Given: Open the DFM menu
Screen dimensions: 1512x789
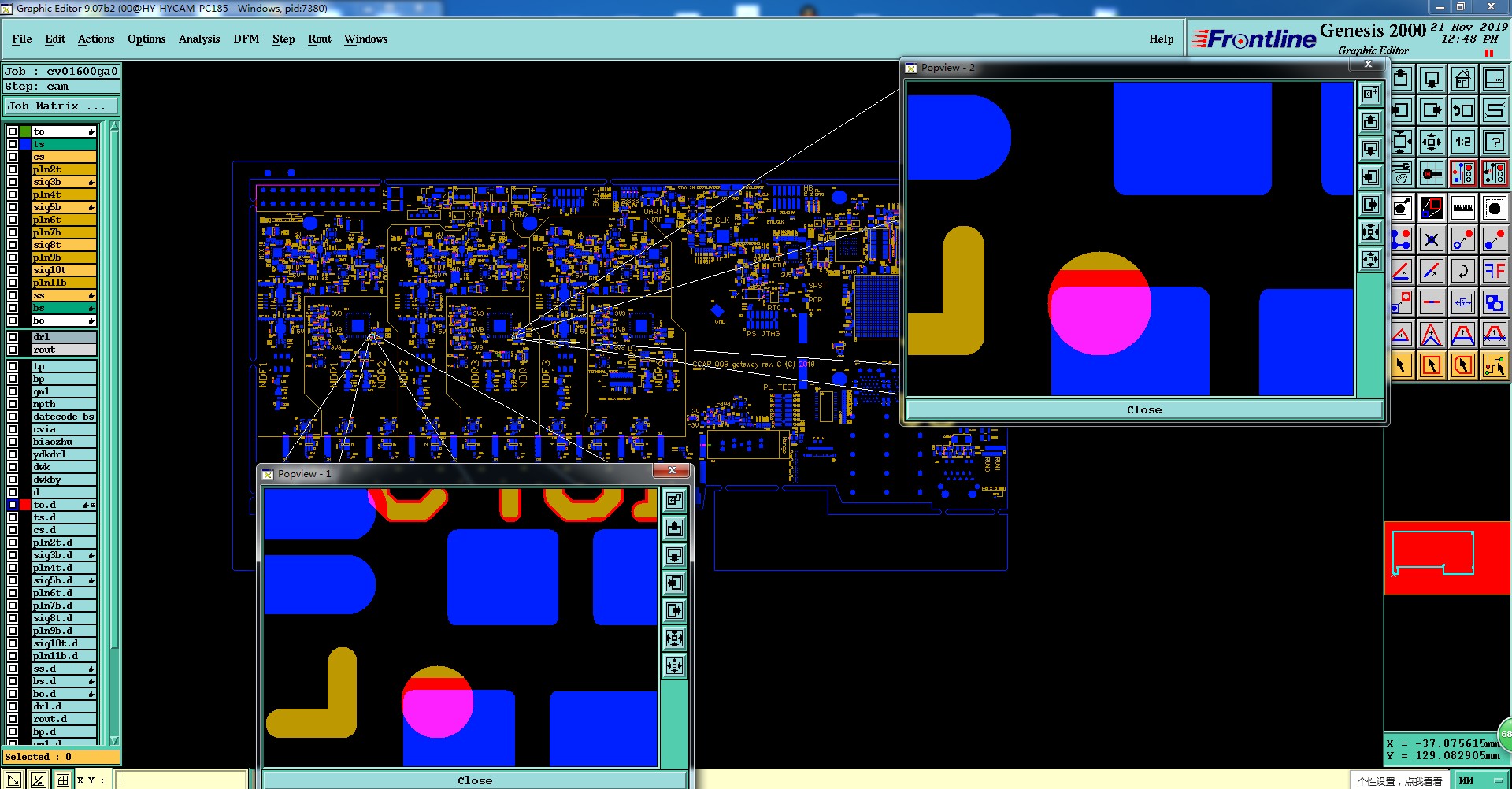Looking at the screenshot, I should [x=246, y=39].
